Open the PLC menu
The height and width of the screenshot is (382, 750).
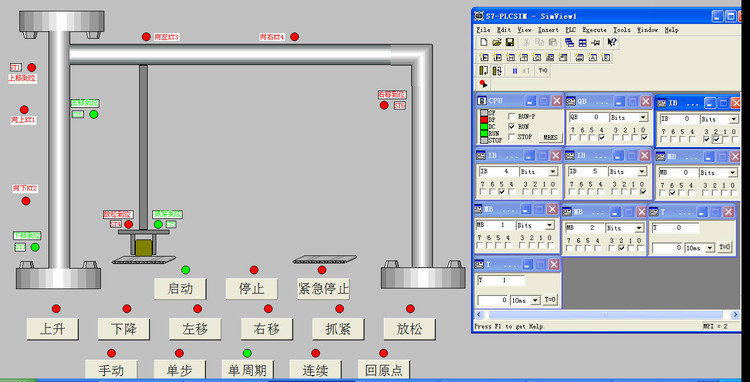(x=570, y=30)
